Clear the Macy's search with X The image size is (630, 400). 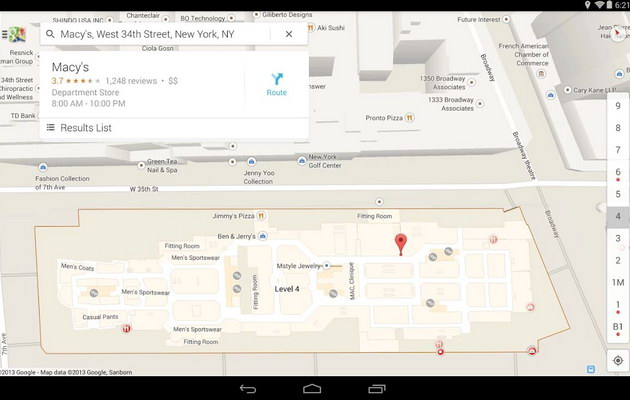(289, 34)
